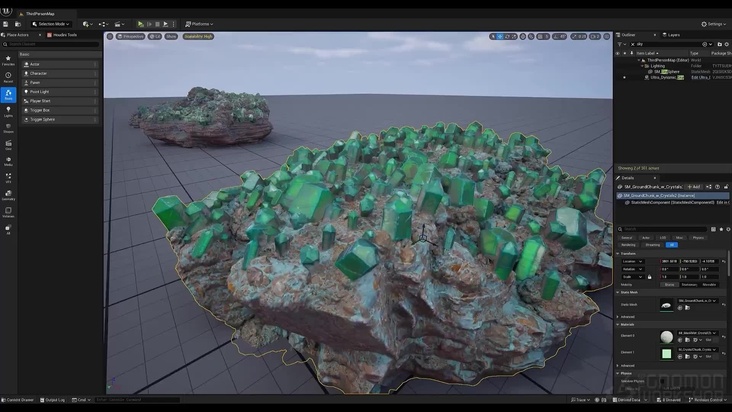Select the Character entry in Basic

61,73
